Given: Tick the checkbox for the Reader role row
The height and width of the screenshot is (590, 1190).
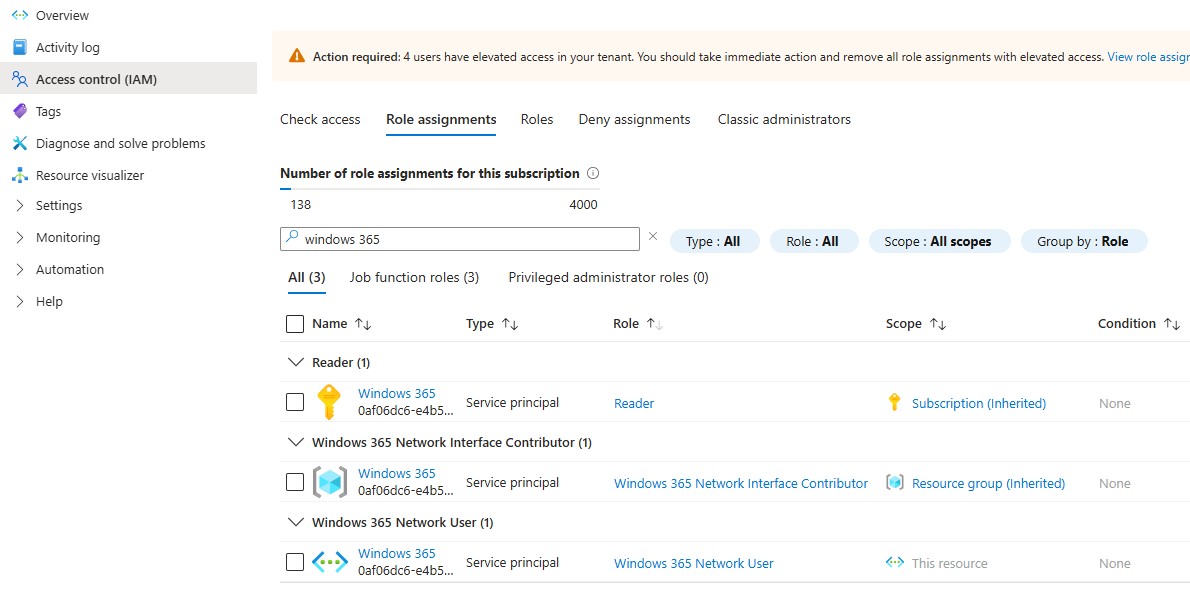Looking at the screenshot, I should [295, 402].
